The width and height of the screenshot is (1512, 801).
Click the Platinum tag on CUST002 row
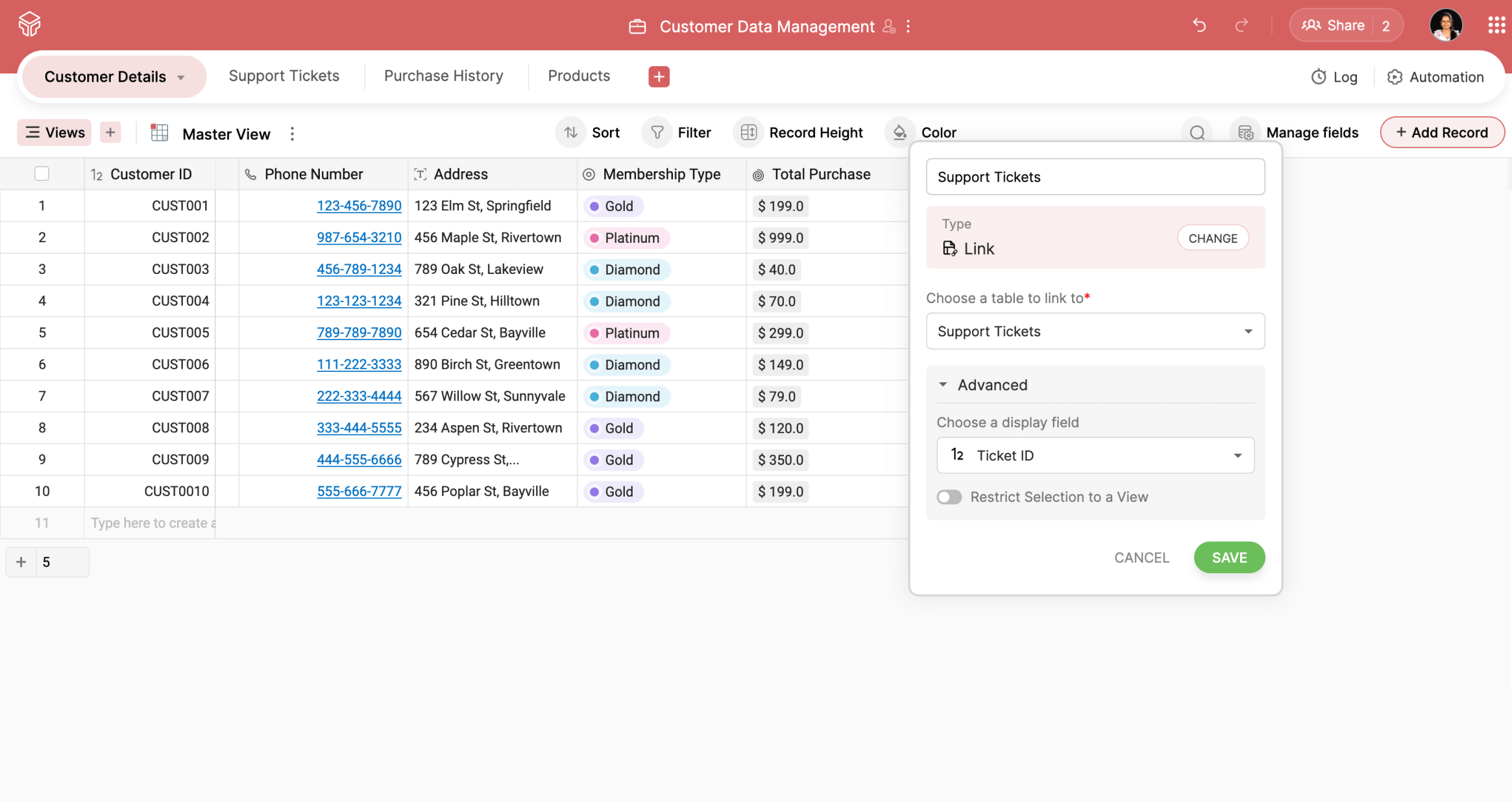(x=627, y=238)
